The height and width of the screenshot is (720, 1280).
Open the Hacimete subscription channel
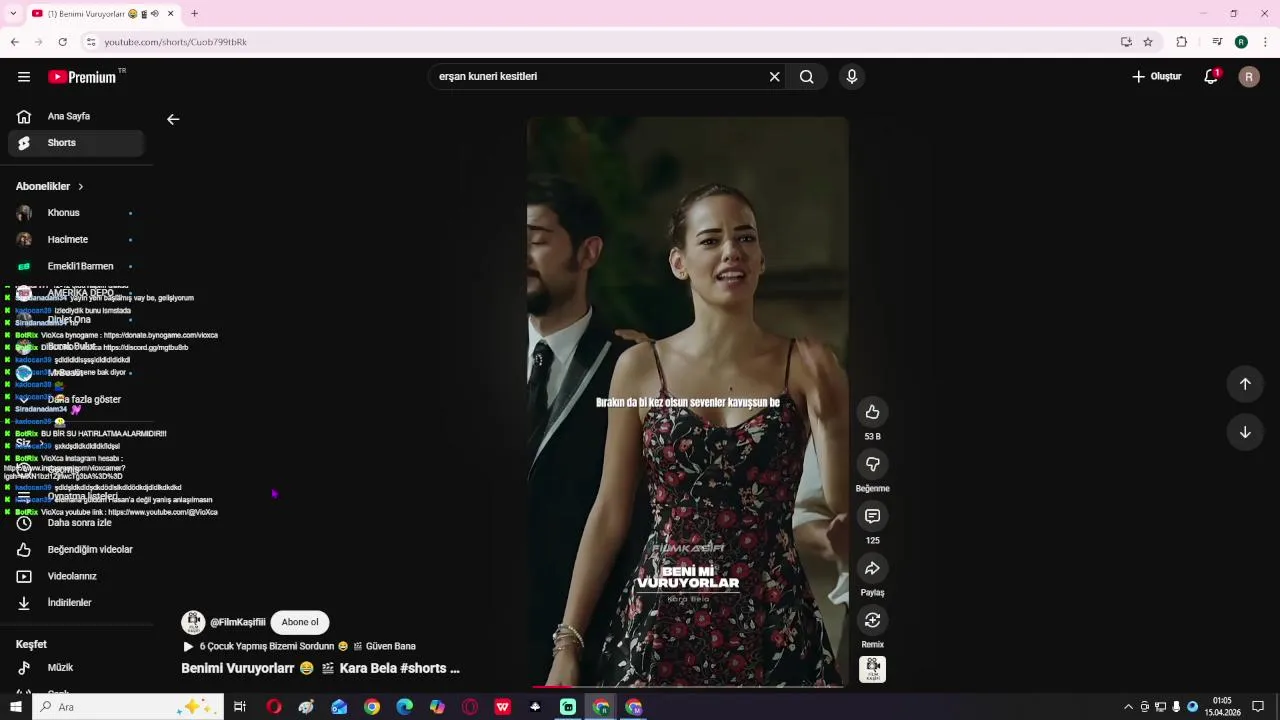78,240
